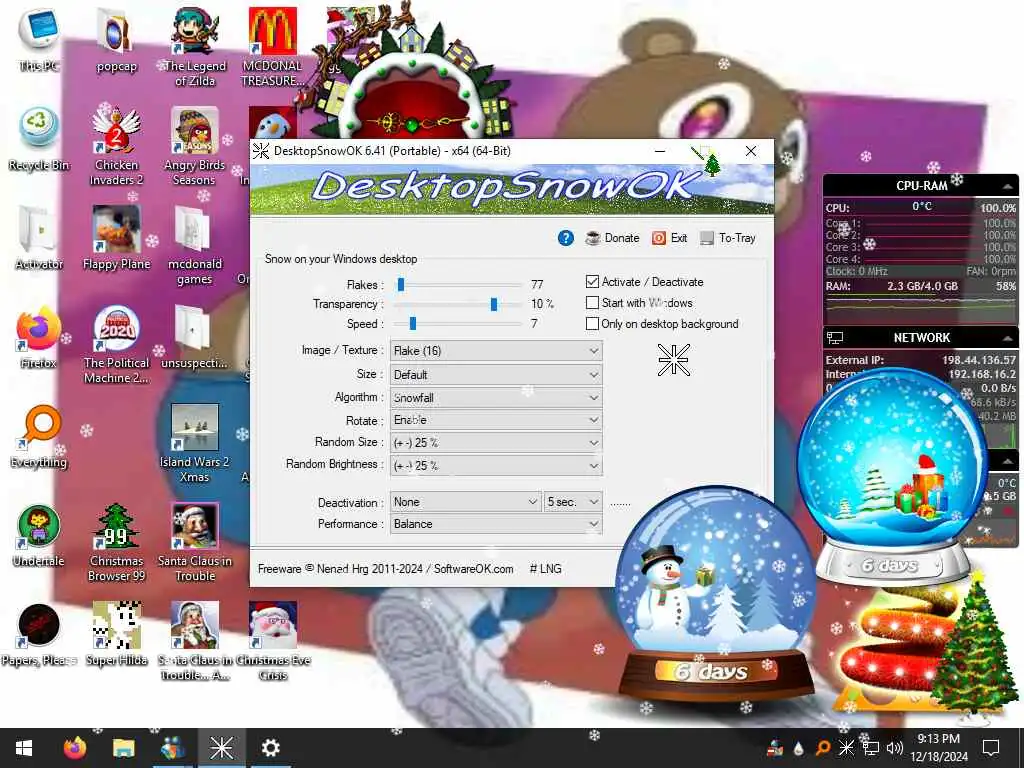Open the 5 sec. delay dropdown

(573, 502)
